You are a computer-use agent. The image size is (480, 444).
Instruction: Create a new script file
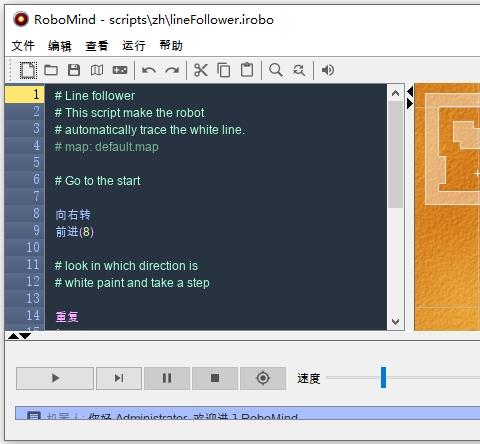tap(28, 70)
